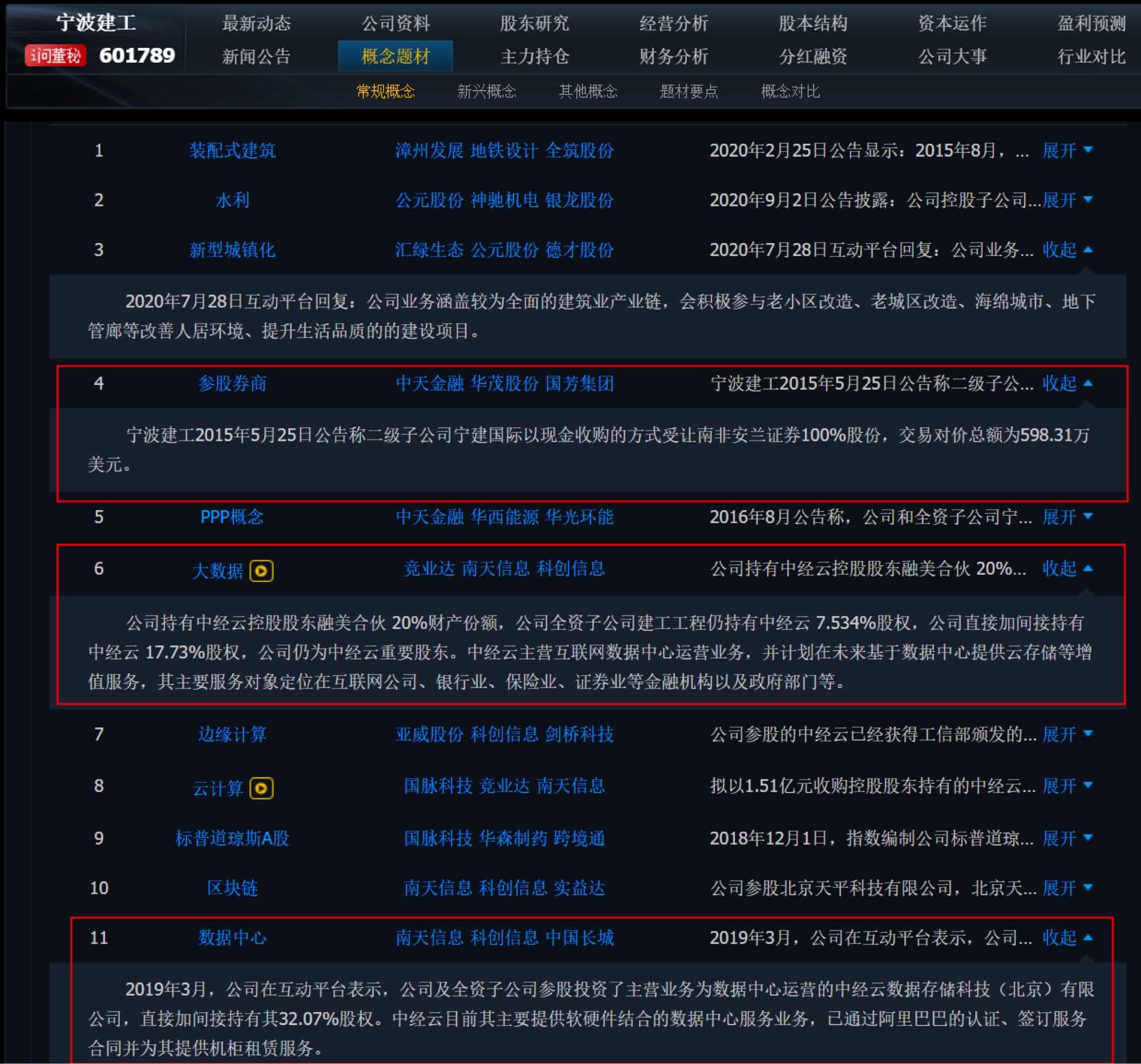Image resolution: width=1141 pixels, height=1064 pixels.
Task: Click the 601789 stock code
Action: [x=137, y=55]
